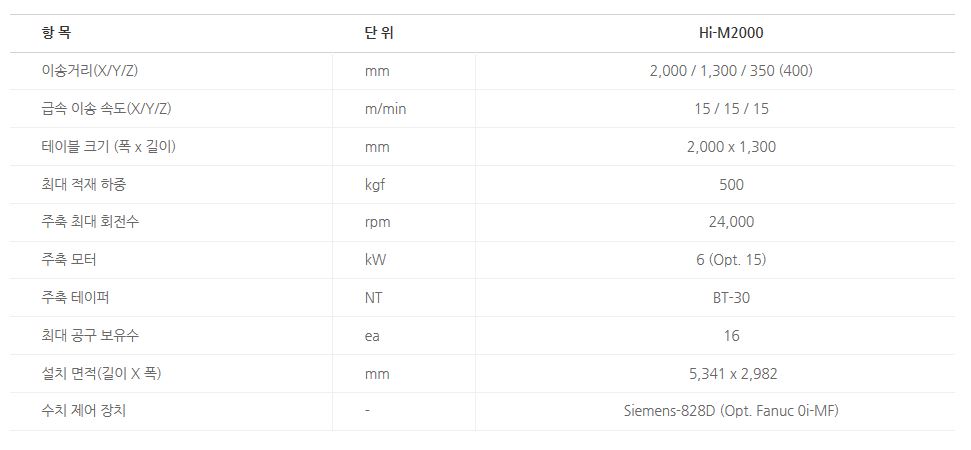Click the 6 (Opt. 15) motor value
The width and height of the screenshot is (971, 450).
731,260
